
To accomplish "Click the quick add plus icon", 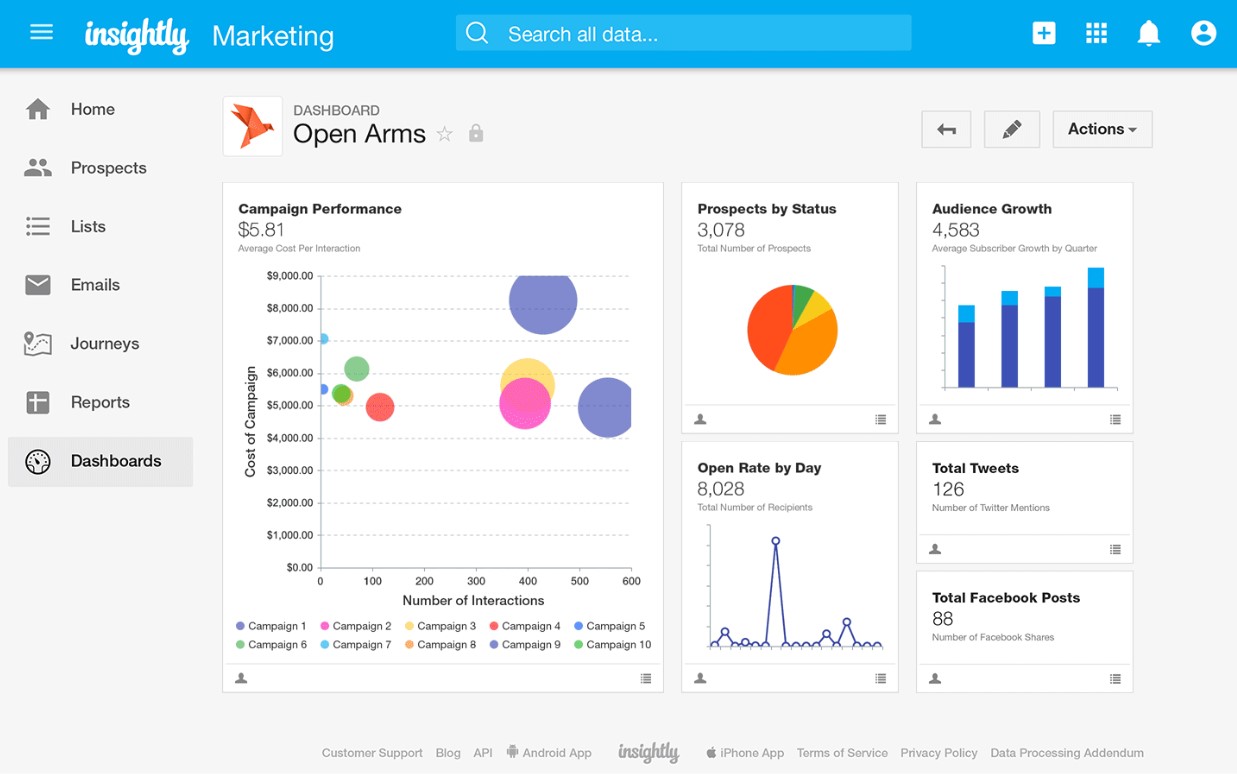I will (1043, 32).
